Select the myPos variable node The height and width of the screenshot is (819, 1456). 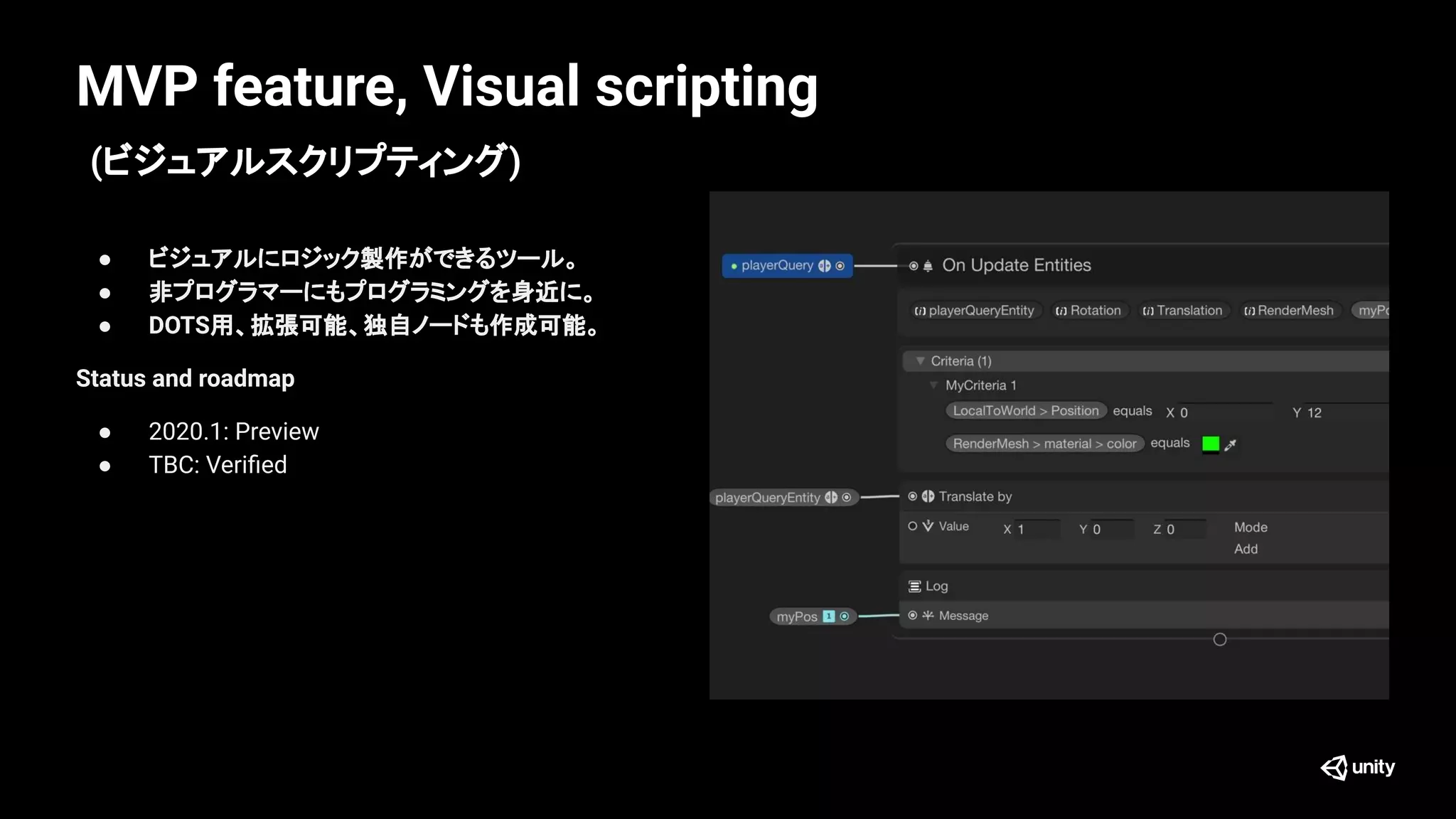click(x=813, y=616)
